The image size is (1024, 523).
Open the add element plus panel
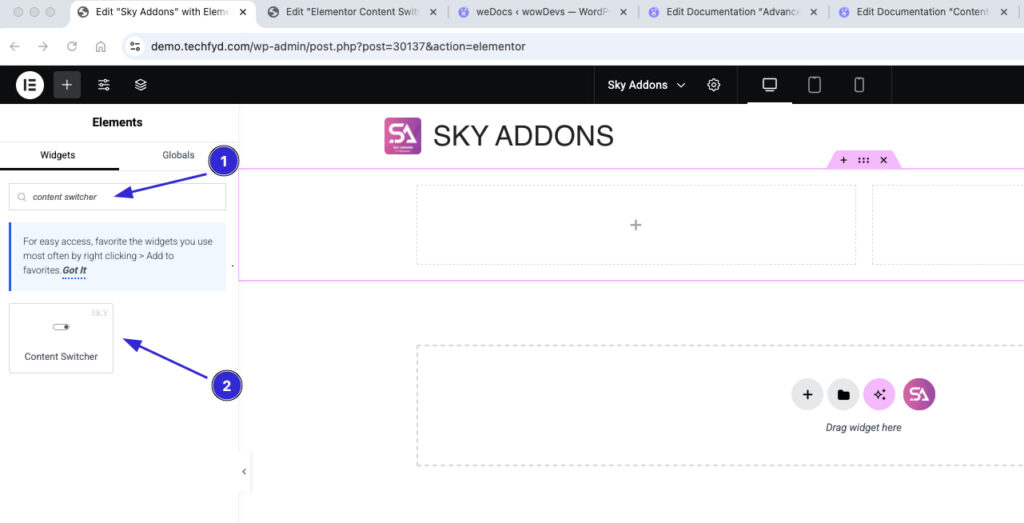click(67, 85)
